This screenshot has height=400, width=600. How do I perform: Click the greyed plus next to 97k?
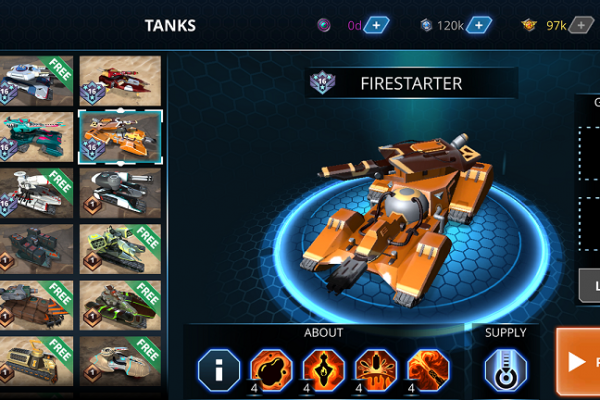[x=581, y=25]
